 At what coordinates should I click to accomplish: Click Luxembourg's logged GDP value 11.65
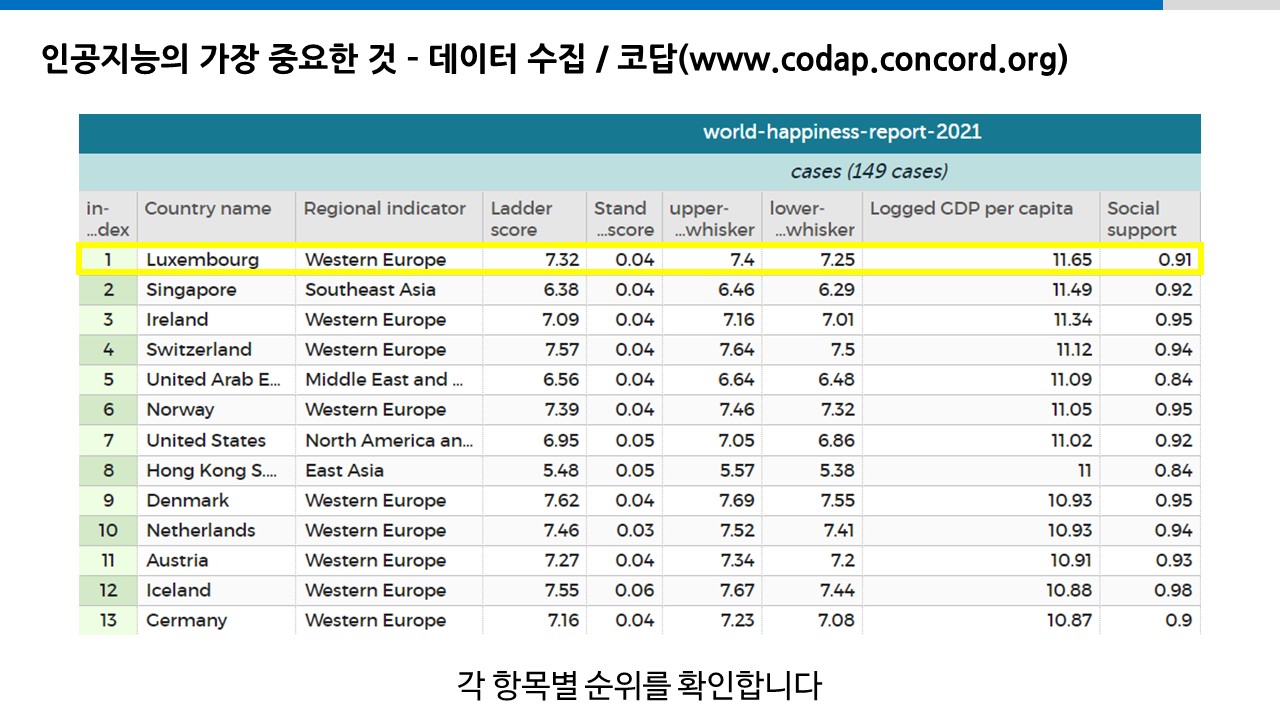(x=980, y=260)
